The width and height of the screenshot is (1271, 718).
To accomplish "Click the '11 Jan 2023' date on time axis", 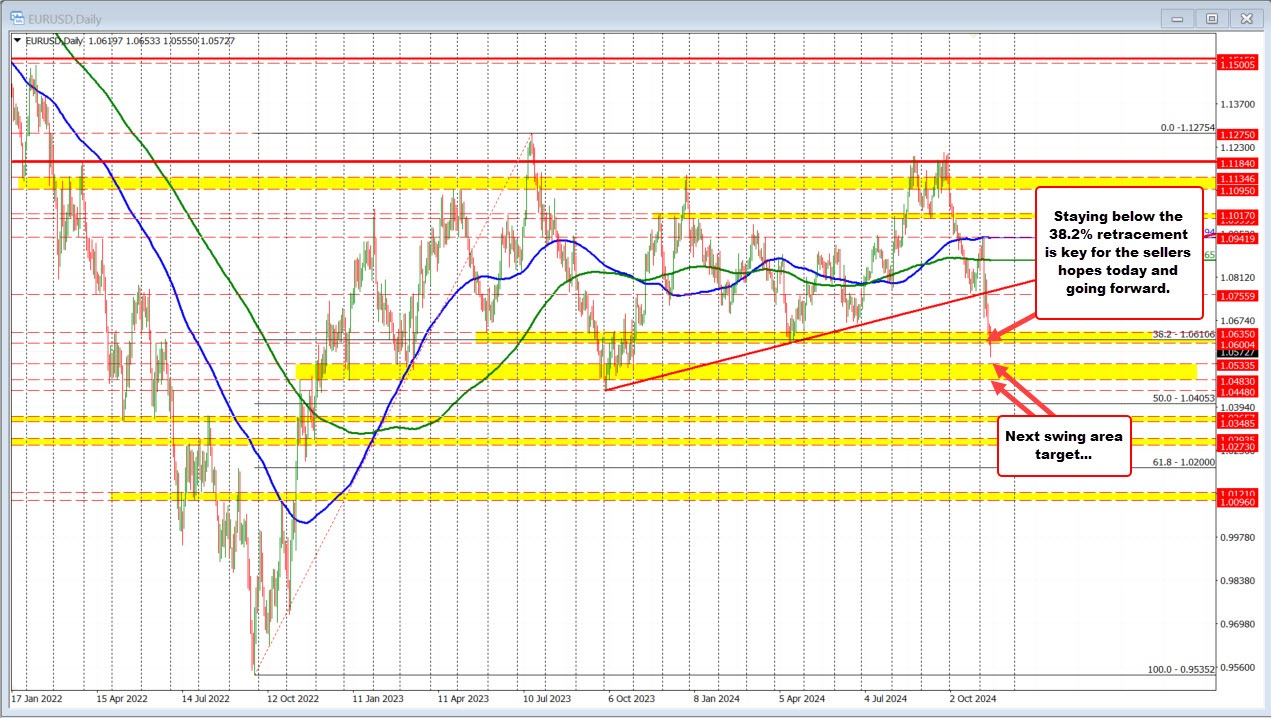I will pyautogui.click(x=379, y=697).
